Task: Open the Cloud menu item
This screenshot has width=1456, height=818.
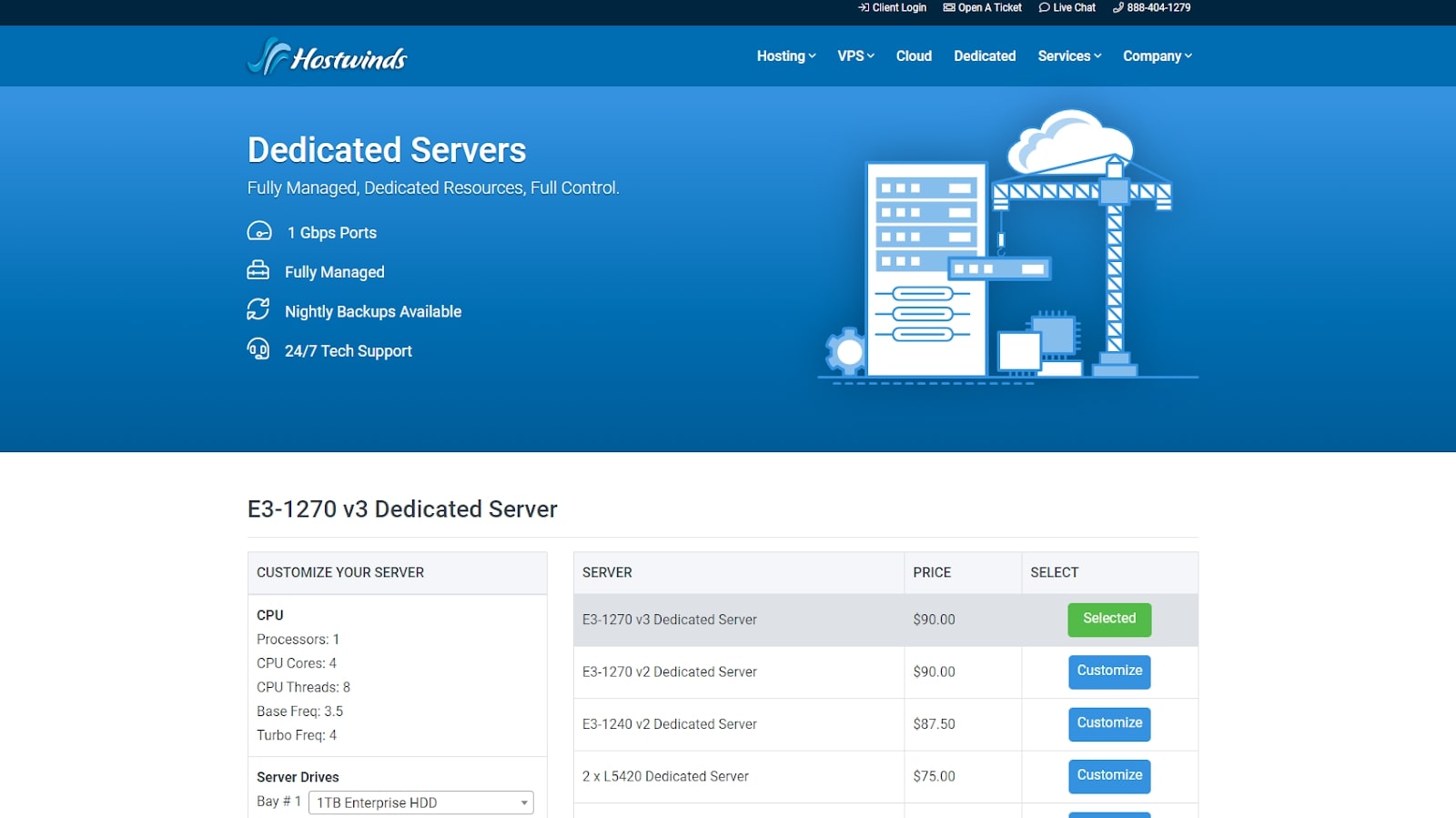Action: click(914, 56)
